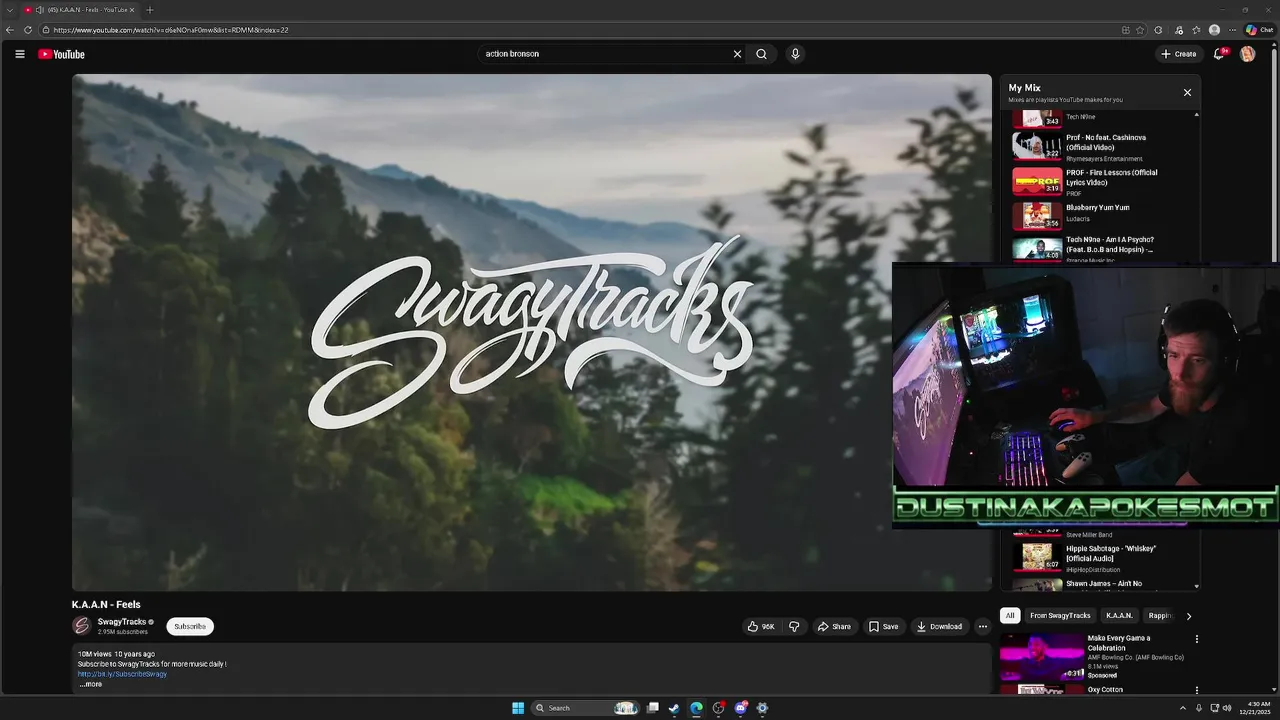1280x720 pixels.
Task: Open the video's more actions ellipsis
Action: pos(982,627)
